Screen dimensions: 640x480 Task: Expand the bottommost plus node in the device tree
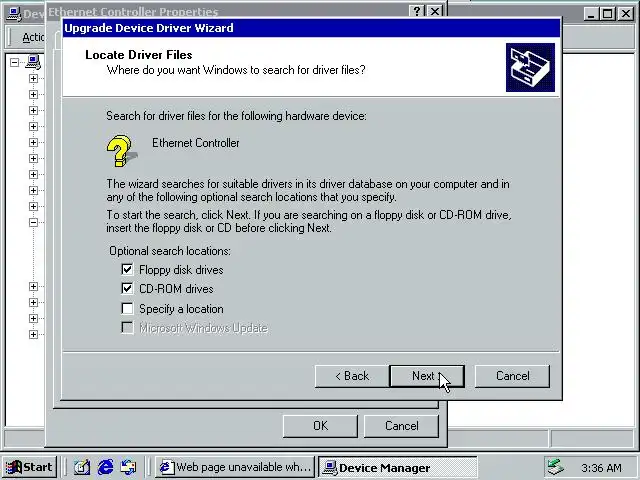[33, 334]
